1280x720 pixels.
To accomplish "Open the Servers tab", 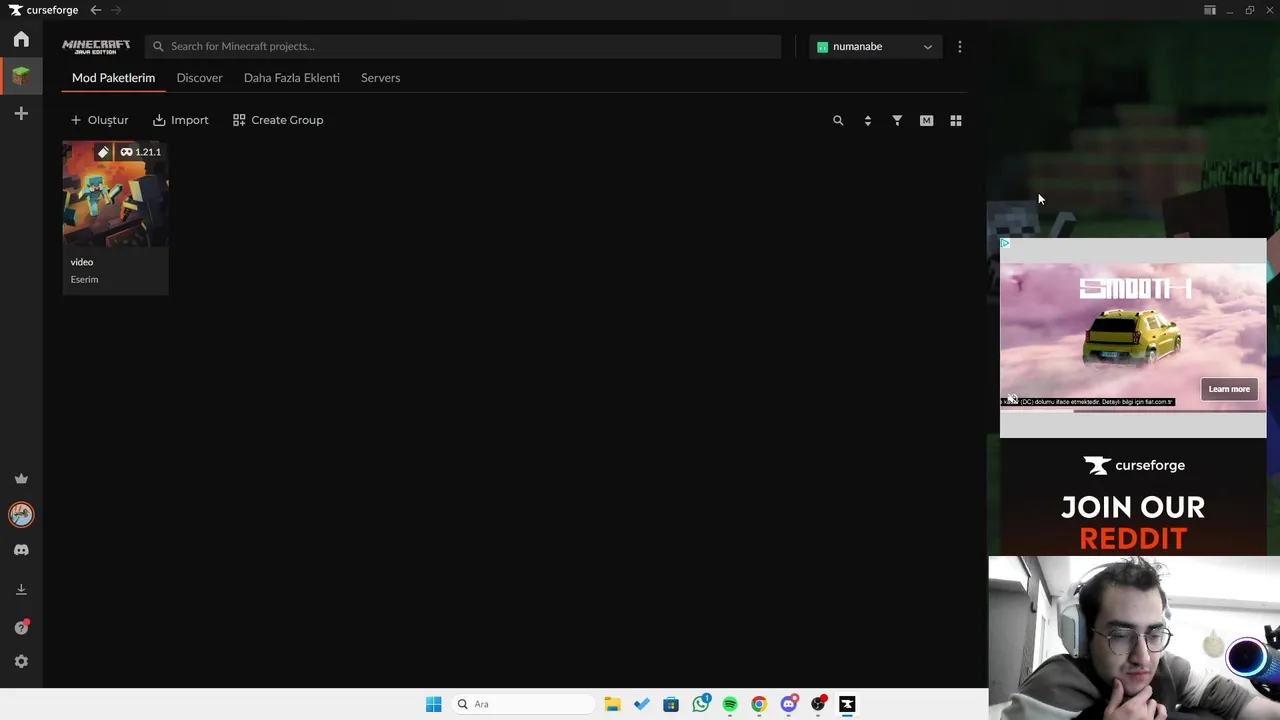I will coord(380,78).
